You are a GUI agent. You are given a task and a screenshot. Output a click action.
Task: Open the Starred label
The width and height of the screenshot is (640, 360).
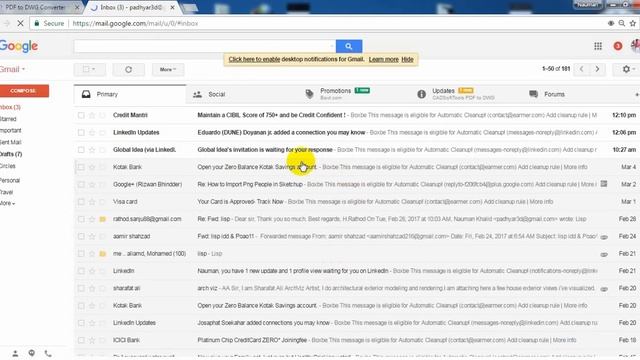pyautogui.click(x=8, y=119)
